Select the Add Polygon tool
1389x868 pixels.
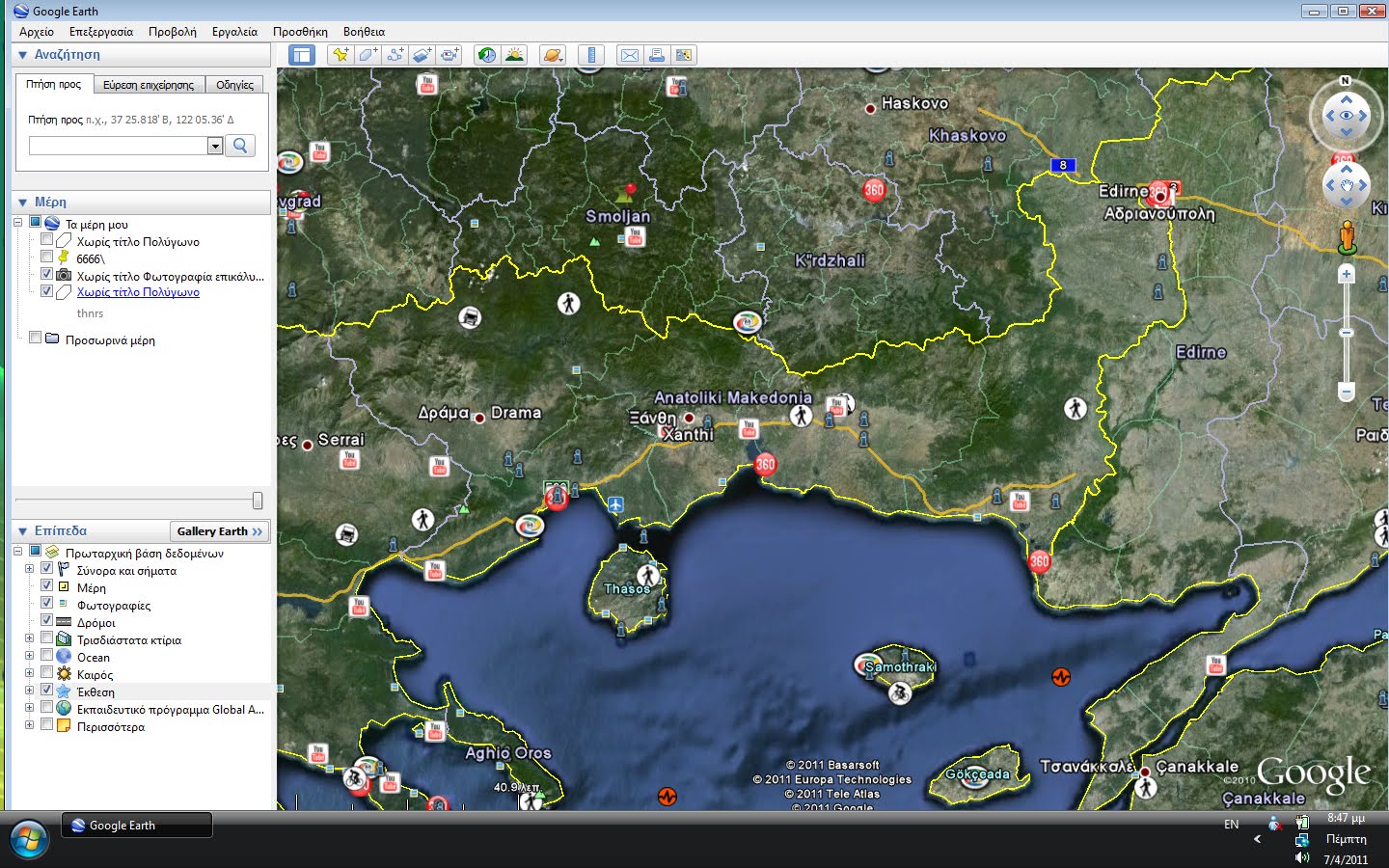(x=368, y=55)
